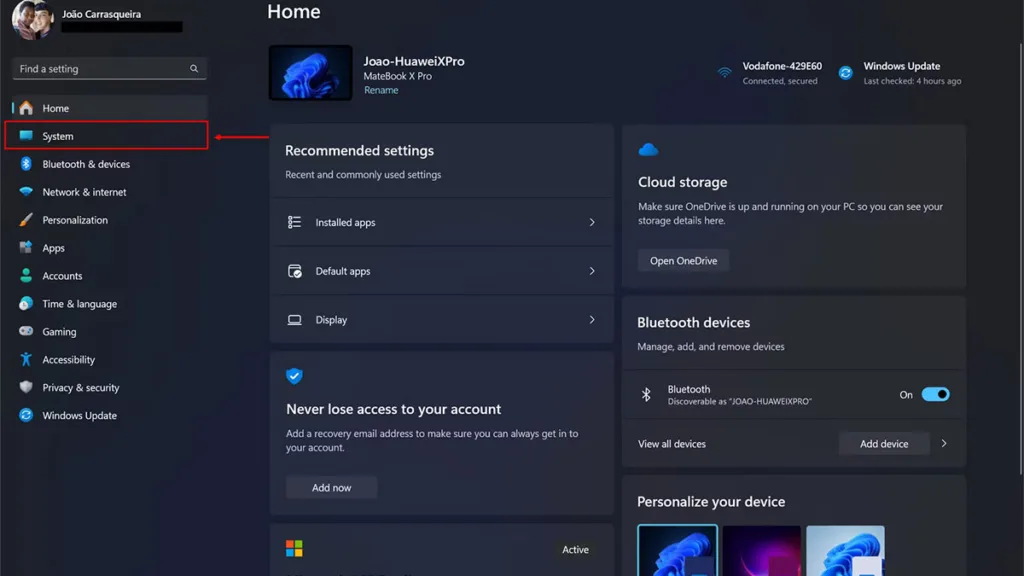Click Apps label in sidebar

pyautogui.click(x=54, y=248)
